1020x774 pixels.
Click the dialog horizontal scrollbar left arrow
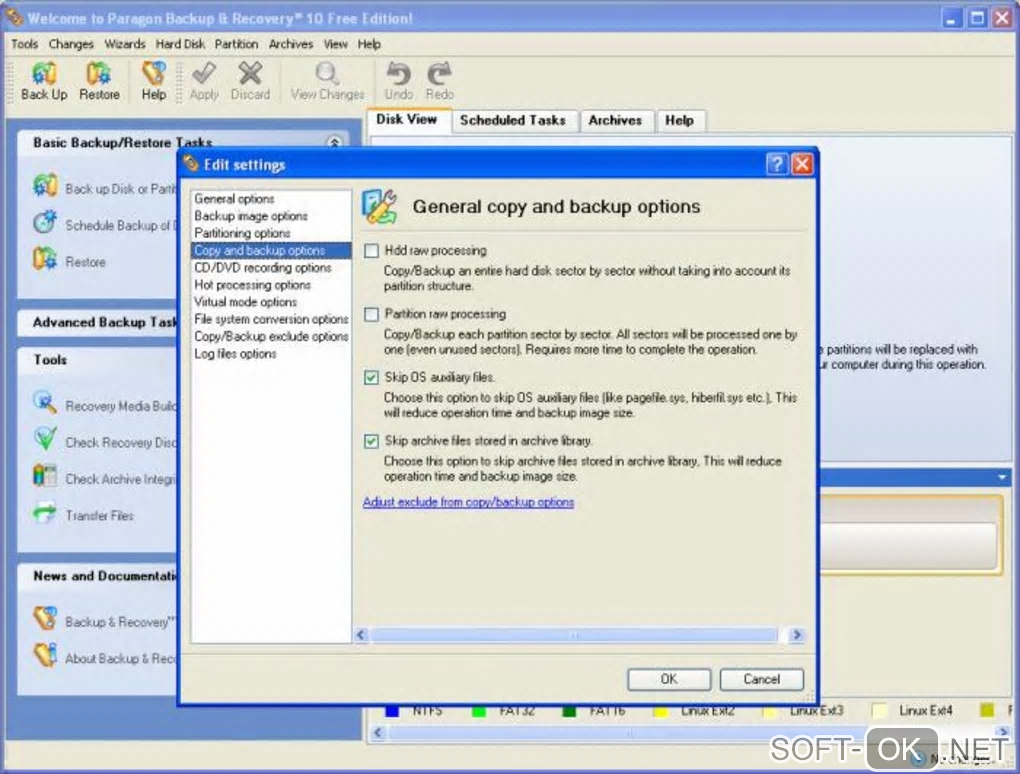coord(361,635)
